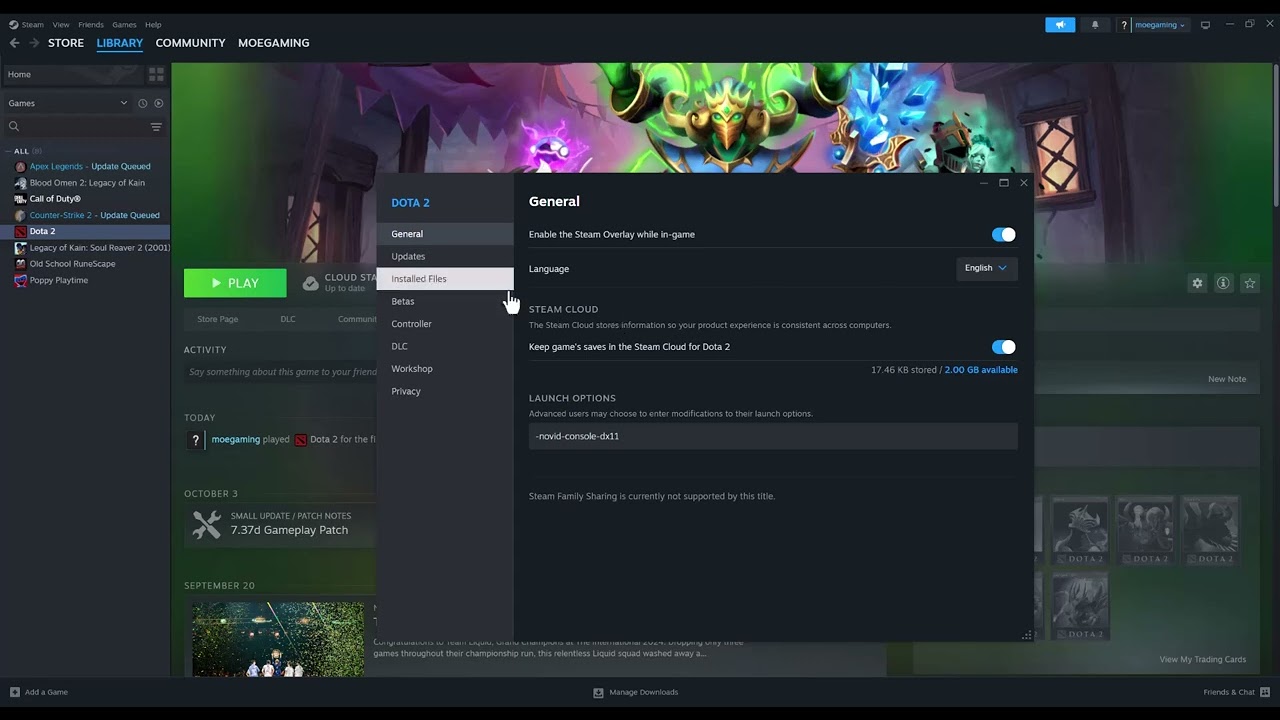The image size is (1280, 720).
Task: Open the 7.37d Gameplay Patch news
Action: (x=289, y=530)
